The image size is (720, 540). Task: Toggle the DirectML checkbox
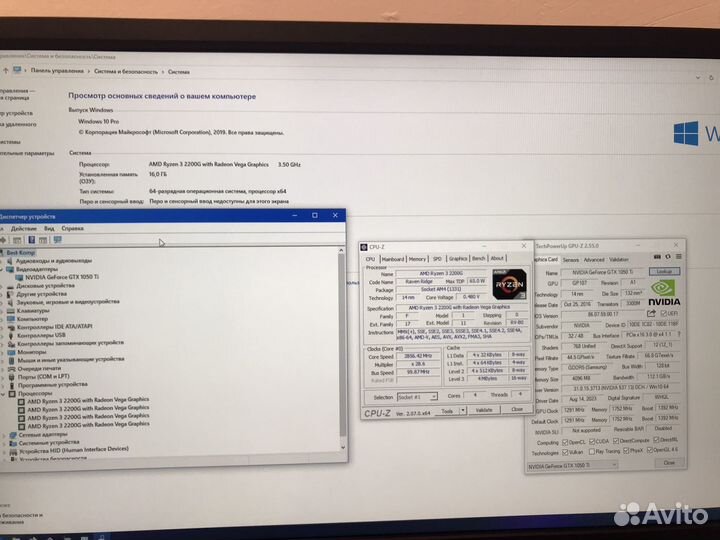point(656,440)
